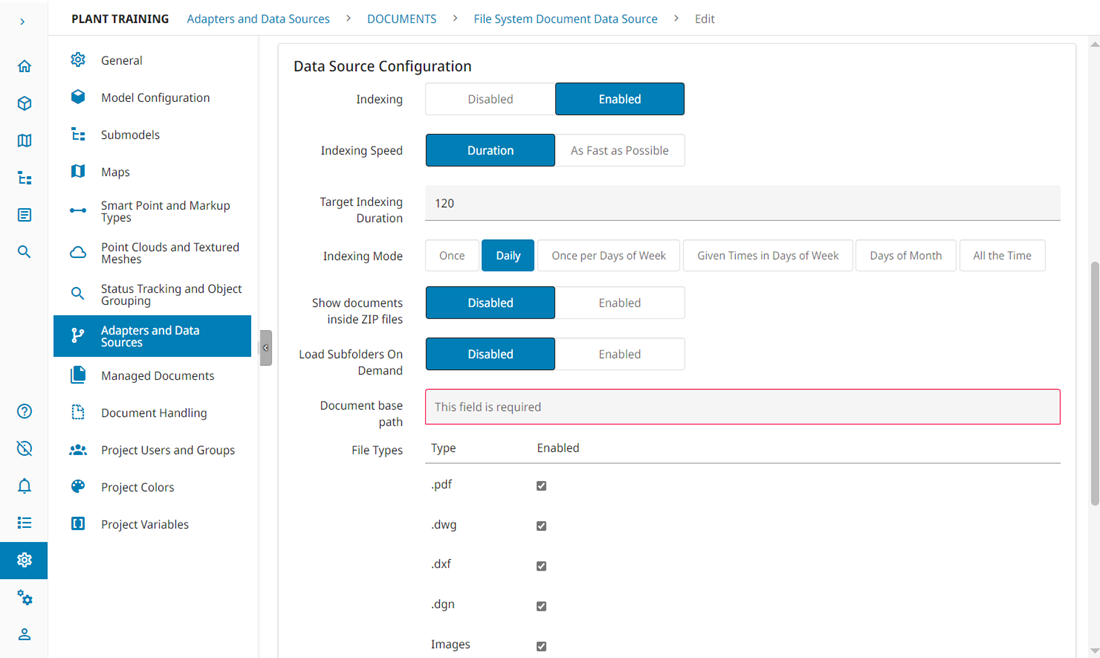Screen dimensions: 1100x658
Task: Open the 3D cube model icon
Action: (x=24, y=103)
